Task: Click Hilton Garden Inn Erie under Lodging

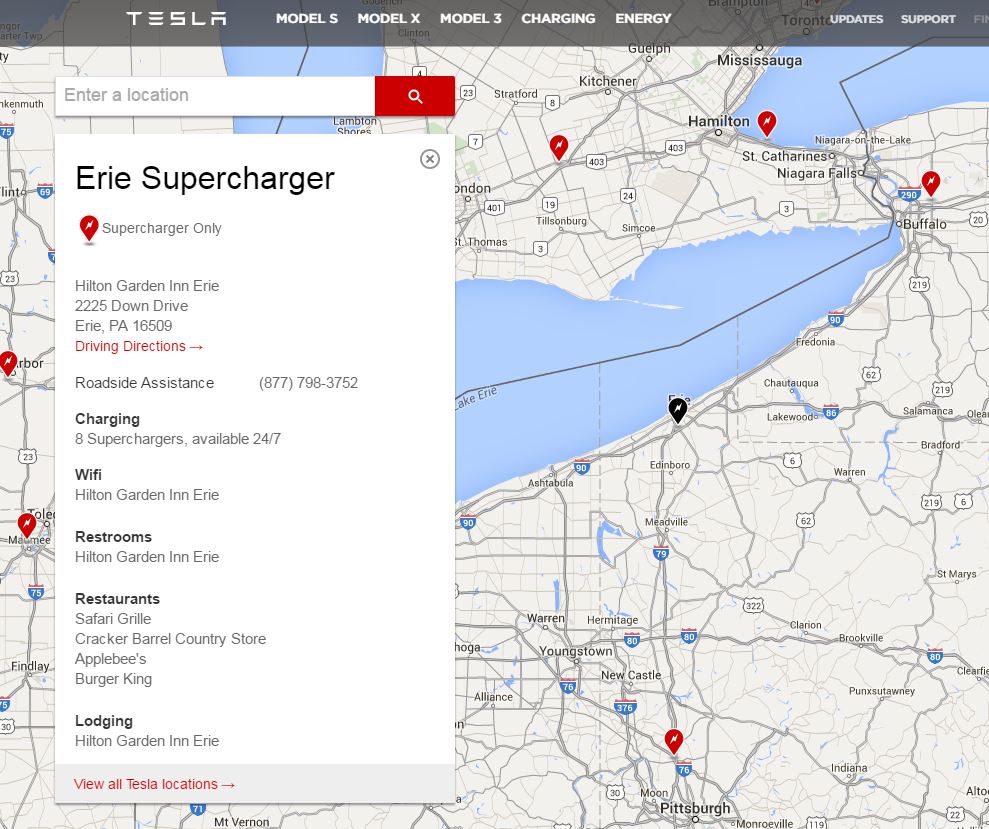Action: pos(147,741)
